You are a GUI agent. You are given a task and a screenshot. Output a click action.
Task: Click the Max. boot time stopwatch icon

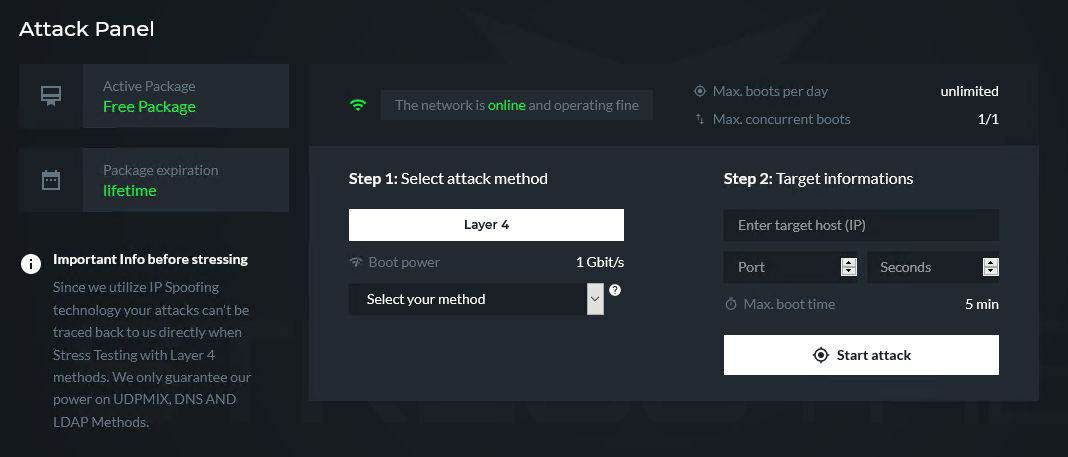pos(731,304)
